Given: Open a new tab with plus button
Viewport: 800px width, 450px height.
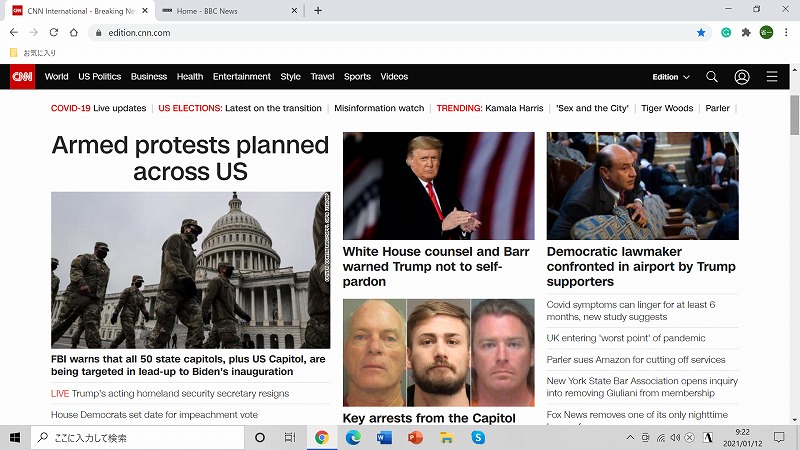Looking at the screenshot, I should (x=318, y=10).
